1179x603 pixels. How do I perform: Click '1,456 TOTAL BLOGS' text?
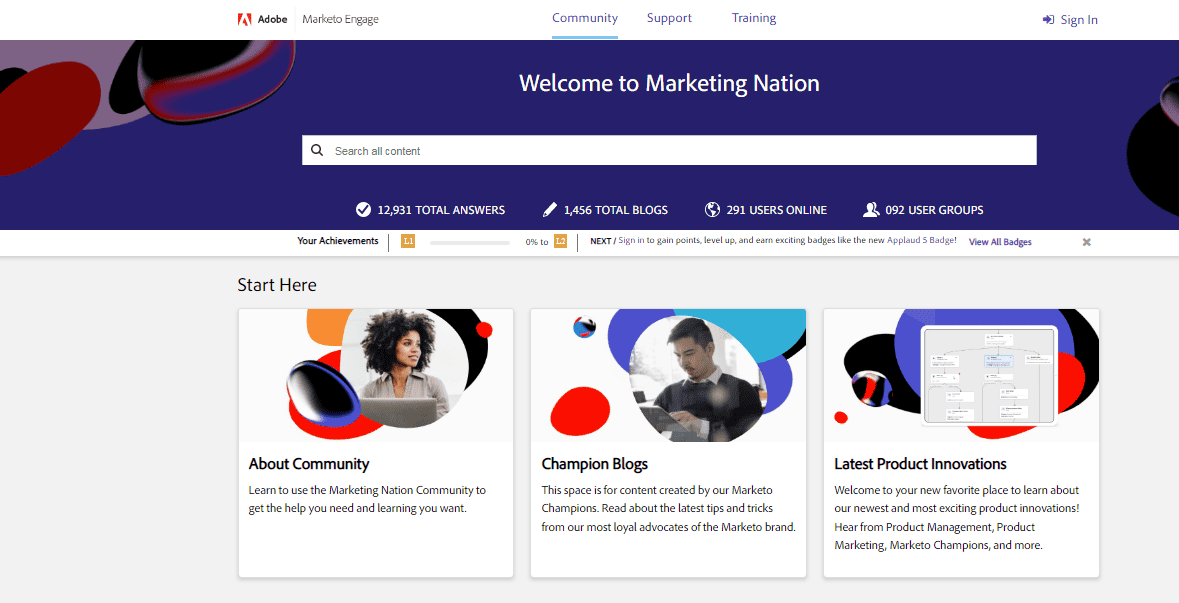pos(616,211)
